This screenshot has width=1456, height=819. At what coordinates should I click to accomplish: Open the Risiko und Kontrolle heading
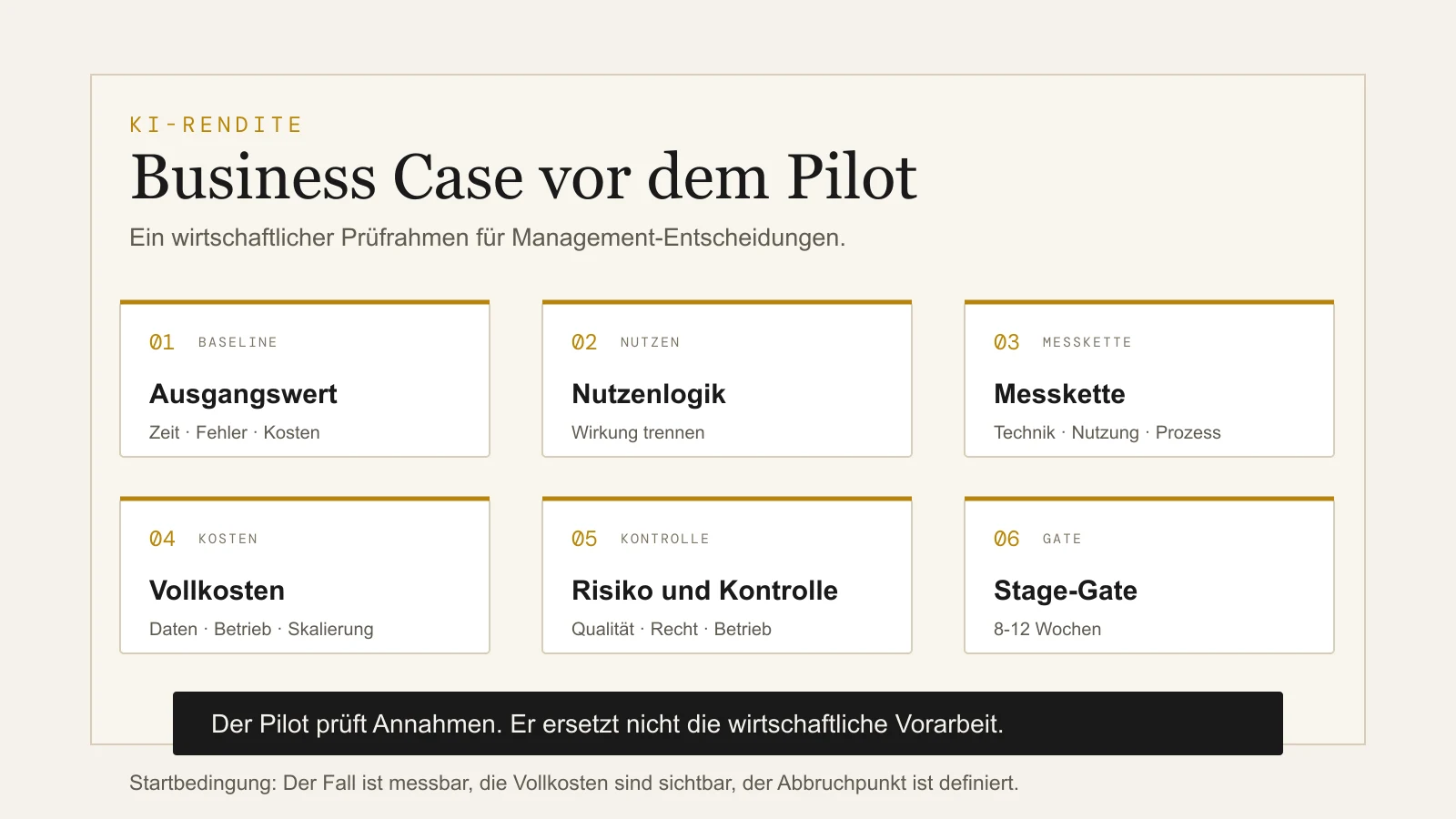pos(704,591)
